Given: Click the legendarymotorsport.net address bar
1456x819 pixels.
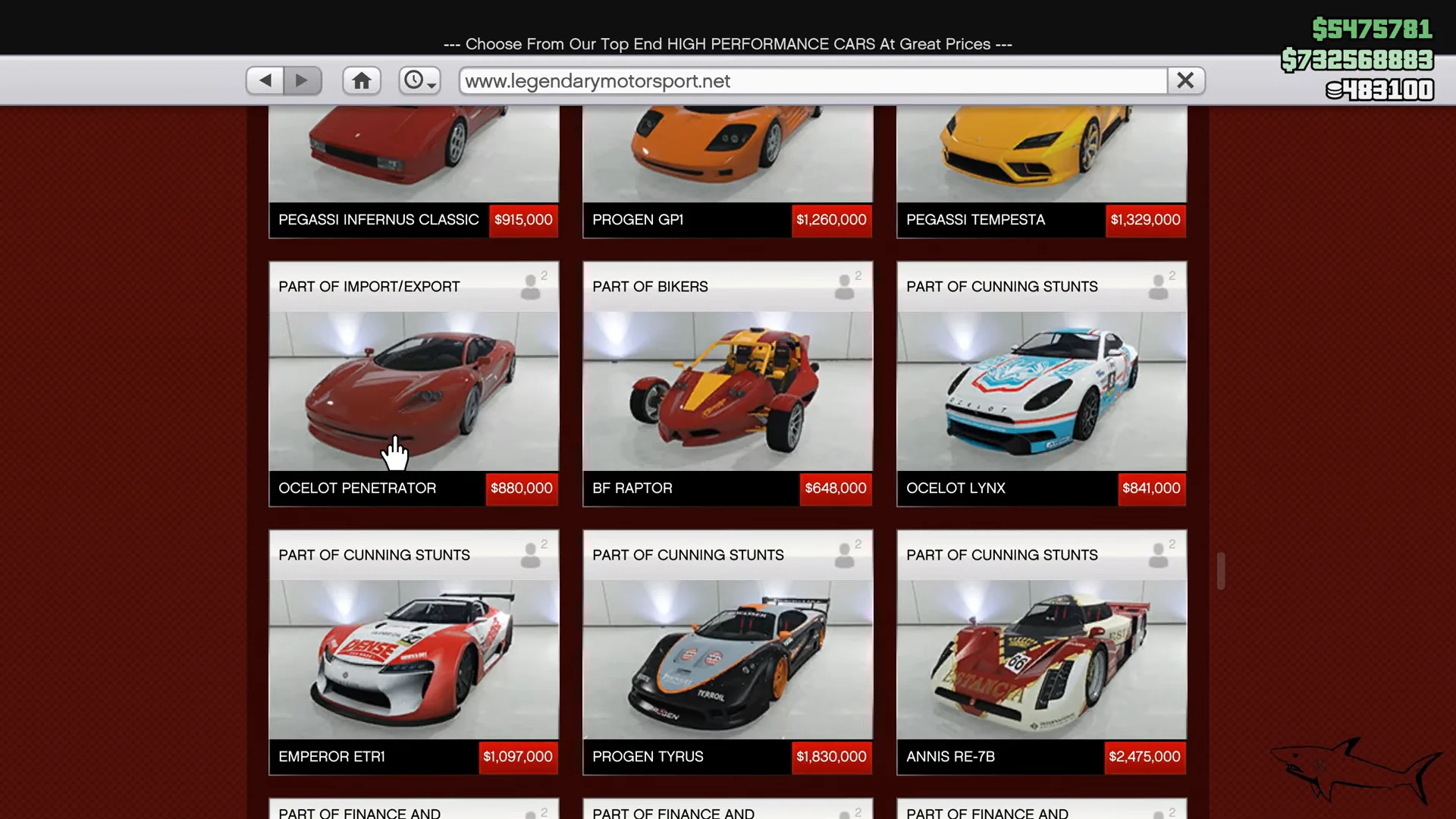Looking at the screenshot, I should pos(813,80).
